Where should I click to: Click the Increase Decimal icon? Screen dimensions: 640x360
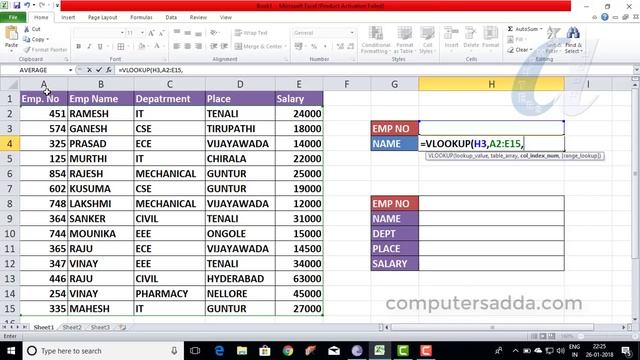point(340,46)
